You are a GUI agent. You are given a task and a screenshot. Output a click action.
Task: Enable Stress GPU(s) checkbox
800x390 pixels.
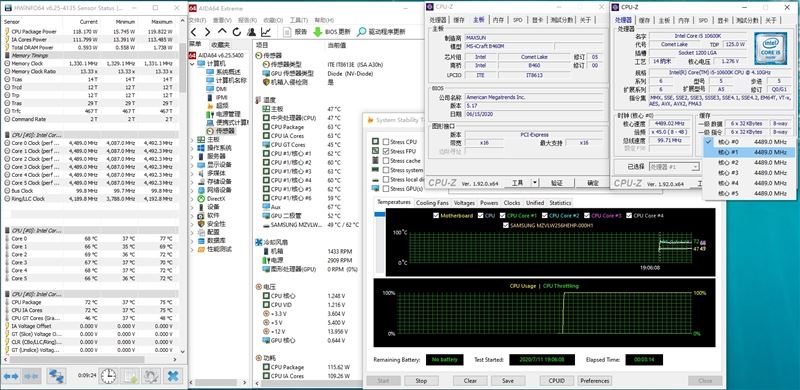(x=386, y=189)
